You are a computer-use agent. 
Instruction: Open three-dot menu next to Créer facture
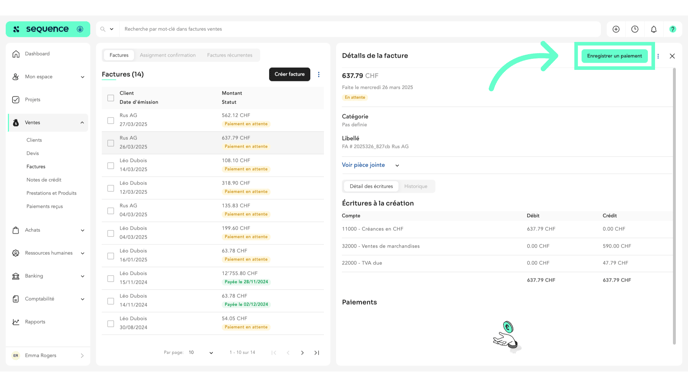[x=319, y=75]
